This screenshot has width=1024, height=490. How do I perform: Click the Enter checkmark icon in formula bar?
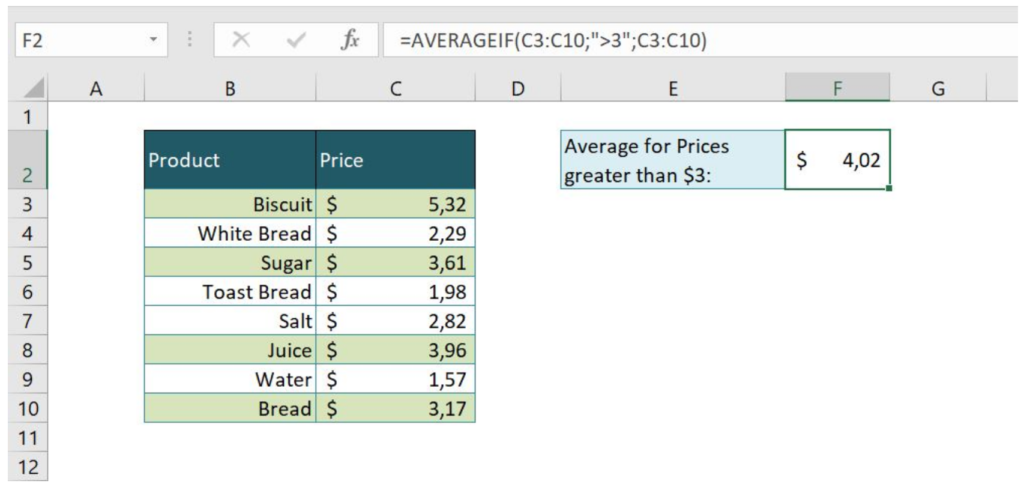[x=295, y=41]
